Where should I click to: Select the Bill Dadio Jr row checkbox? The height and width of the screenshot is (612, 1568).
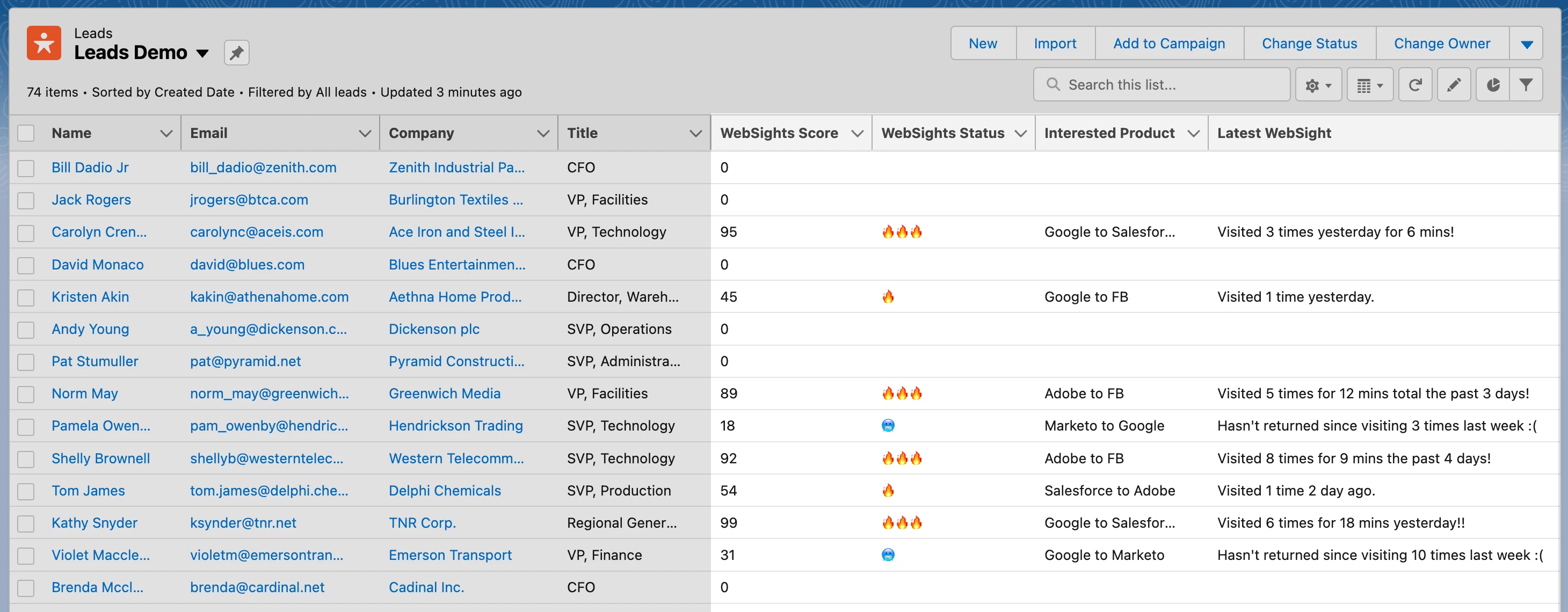click(26, 168)
